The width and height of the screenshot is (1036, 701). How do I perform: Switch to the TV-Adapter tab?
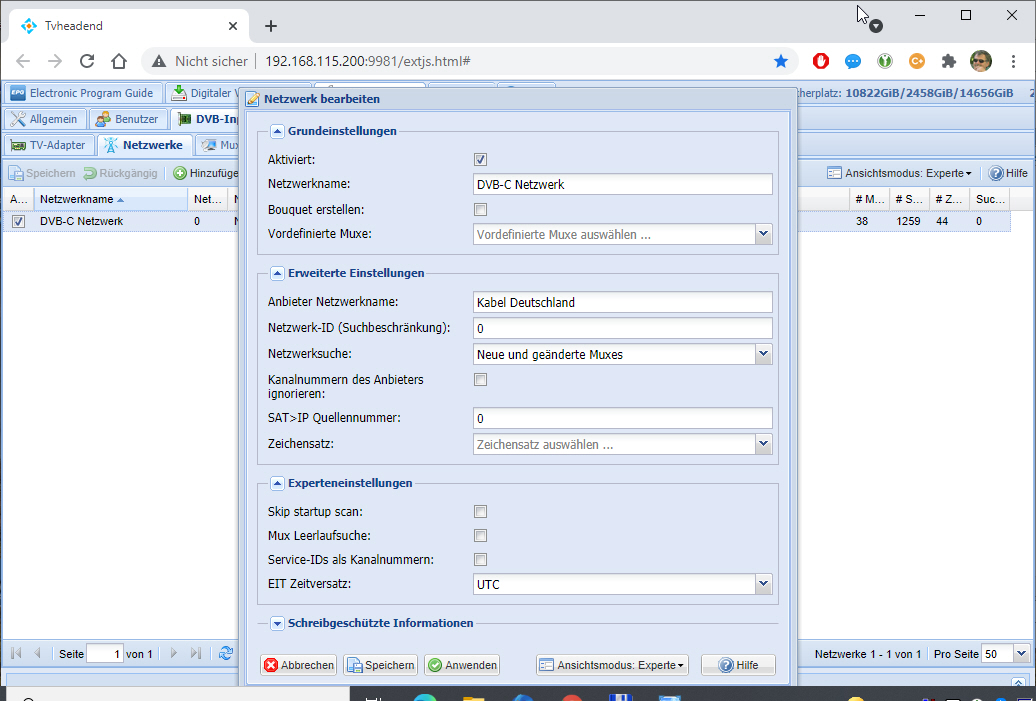tap(50, 145)
